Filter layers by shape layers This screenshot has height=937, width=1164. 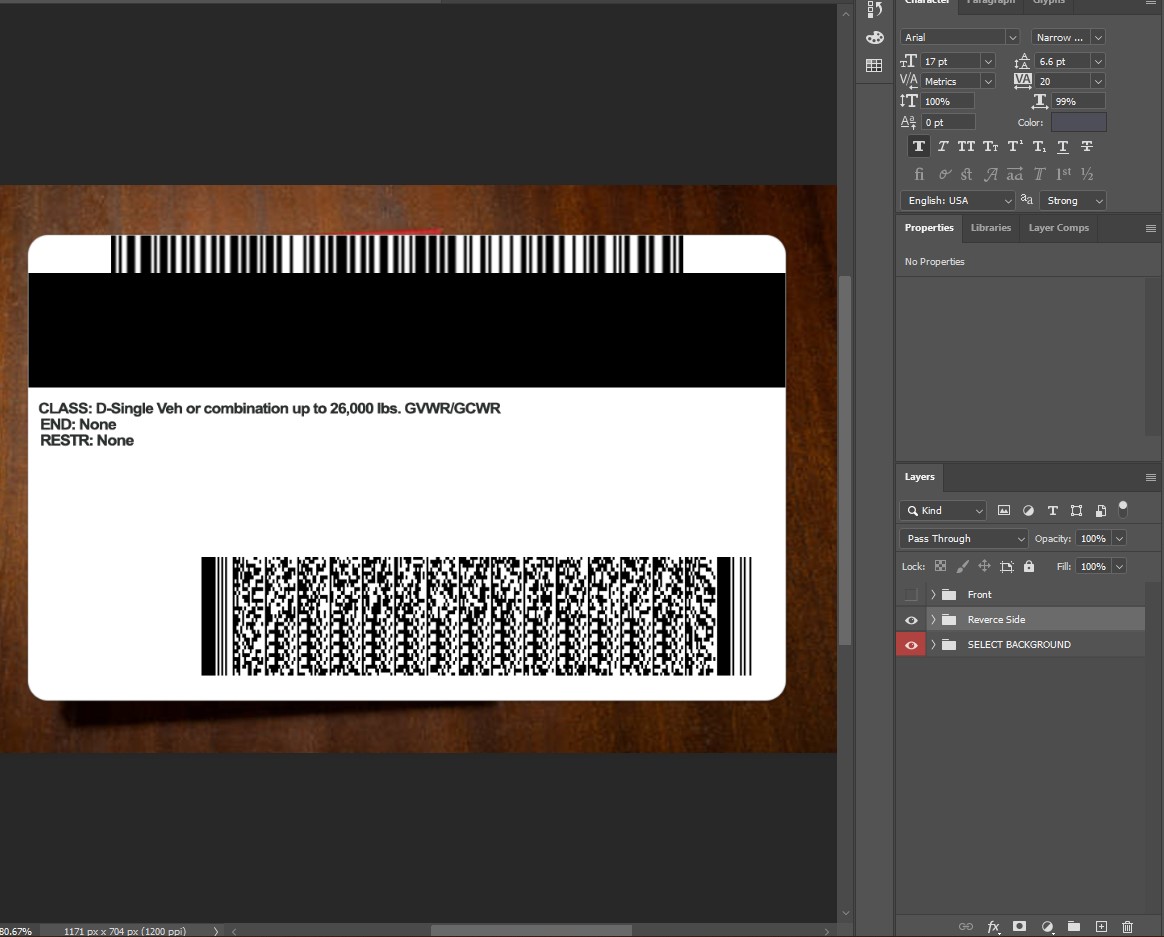point(1076,510)
